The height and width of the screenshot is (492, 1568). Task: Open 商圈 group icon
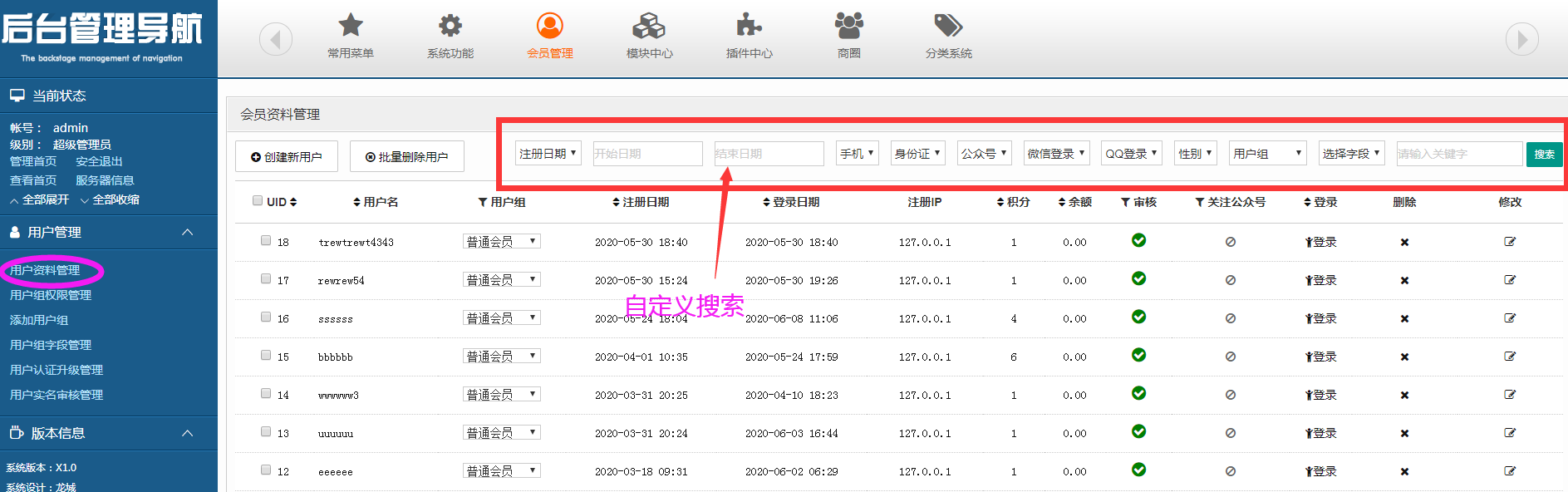pos(848,26)
